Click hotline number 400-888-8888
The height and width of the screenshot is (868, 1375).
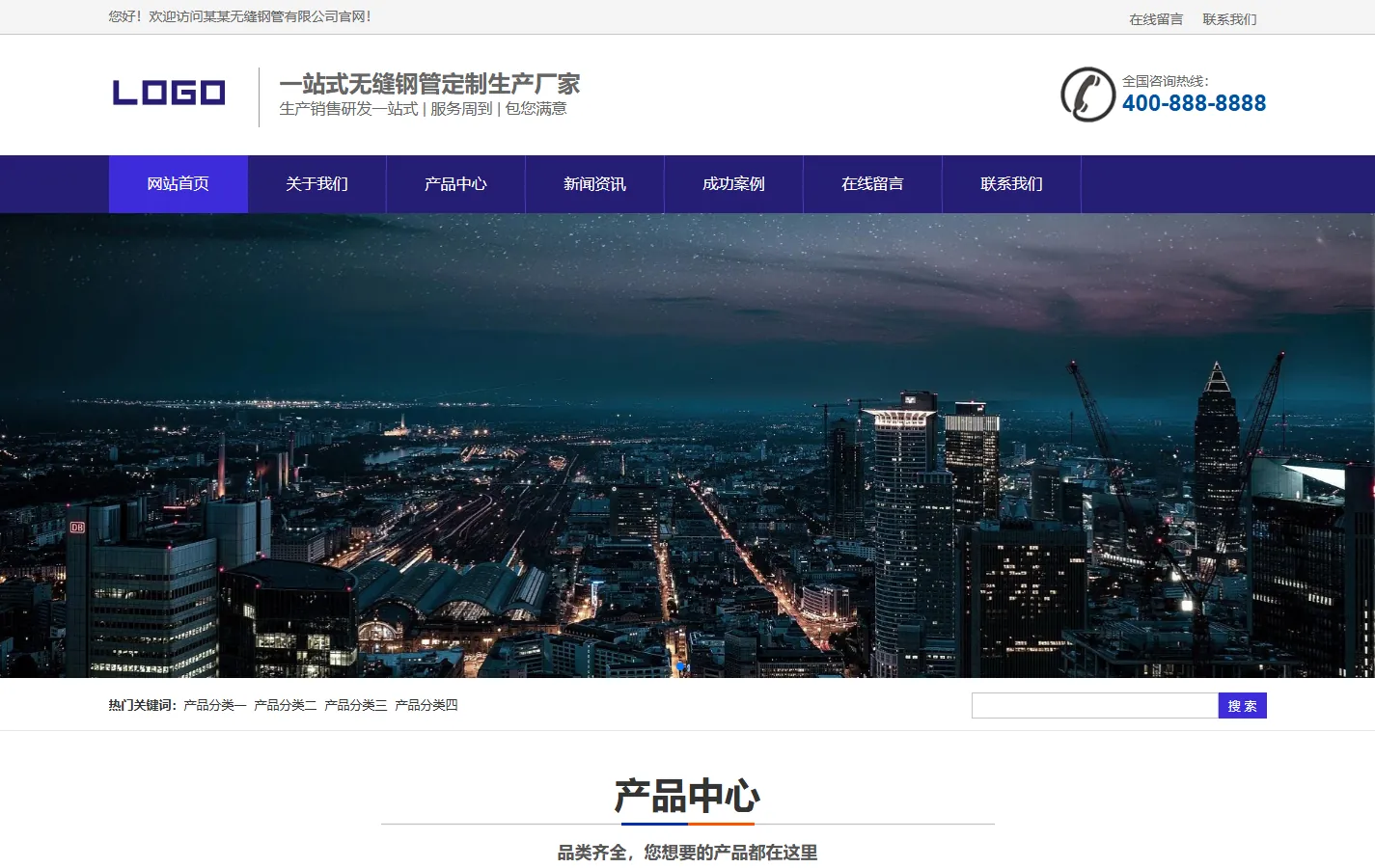[x=1195, y=103]
